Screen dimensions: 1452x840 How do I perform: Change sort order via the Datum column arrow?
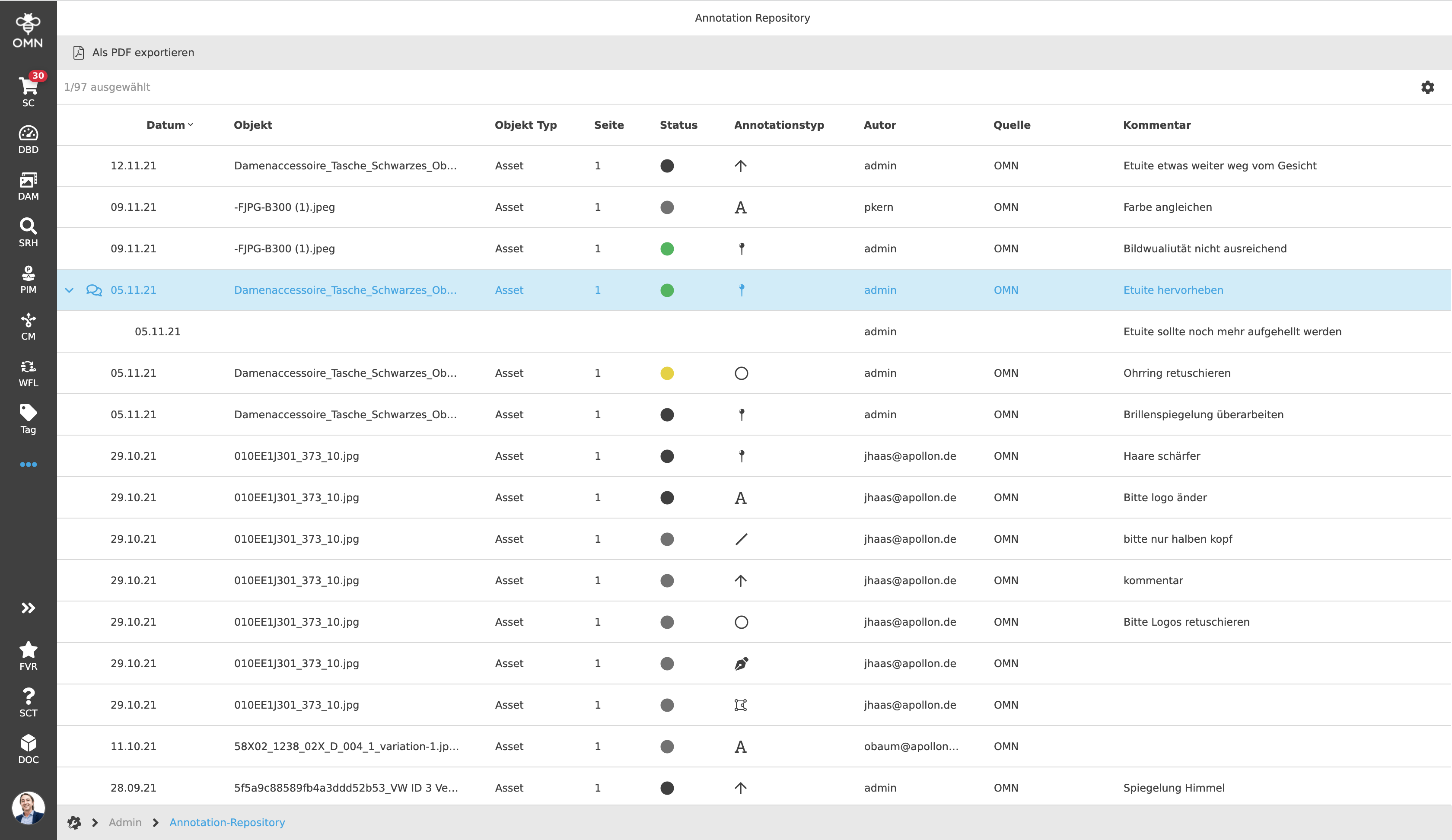coord(191,125)
